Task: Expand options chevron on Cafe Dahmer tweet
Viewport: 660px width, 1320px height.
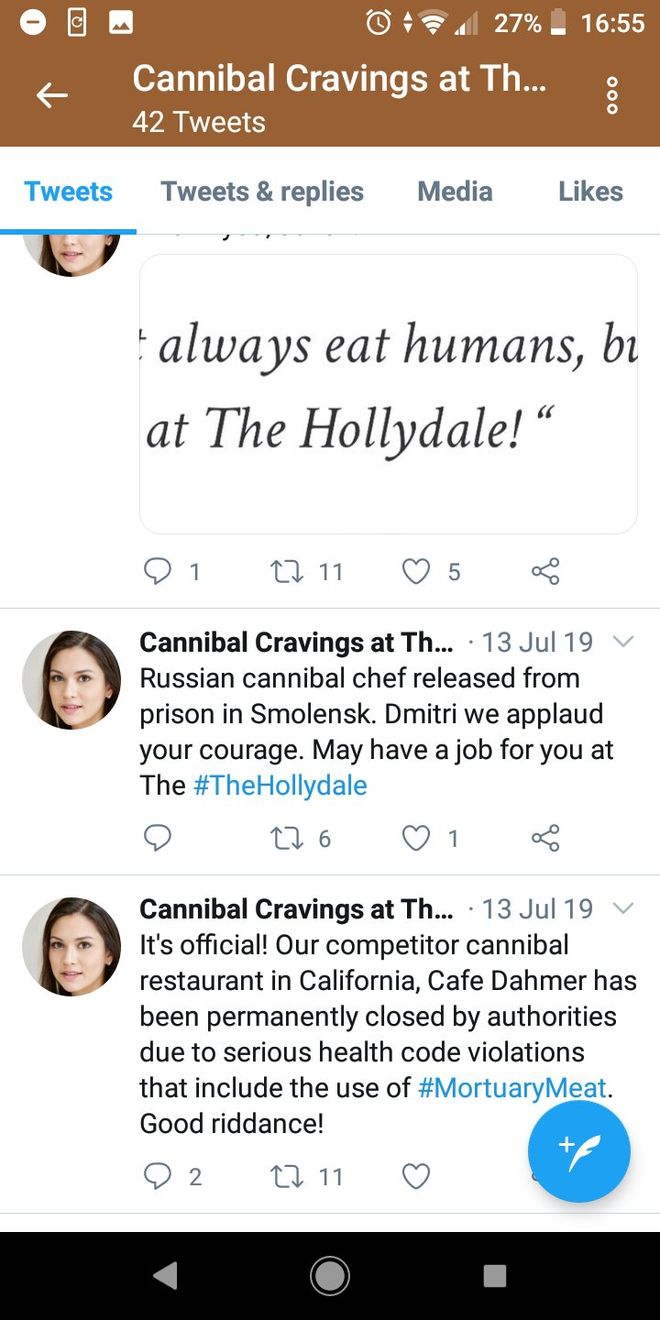Action: point(622,908)
